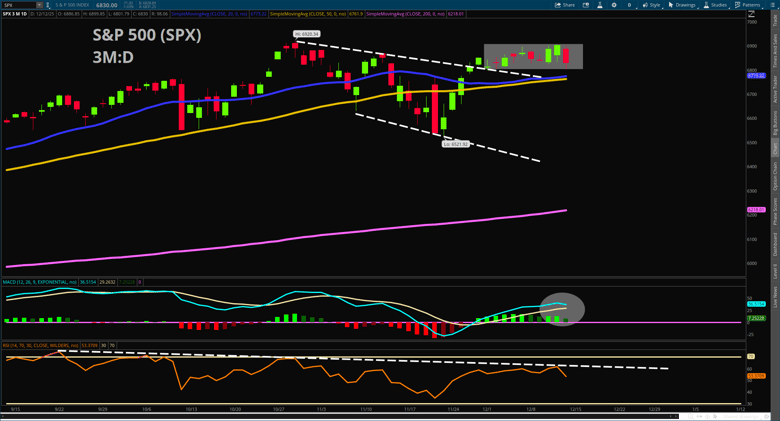Screen dimensions: 780x421
Task: Open the Patterns menu
Action: pos(749,5)
